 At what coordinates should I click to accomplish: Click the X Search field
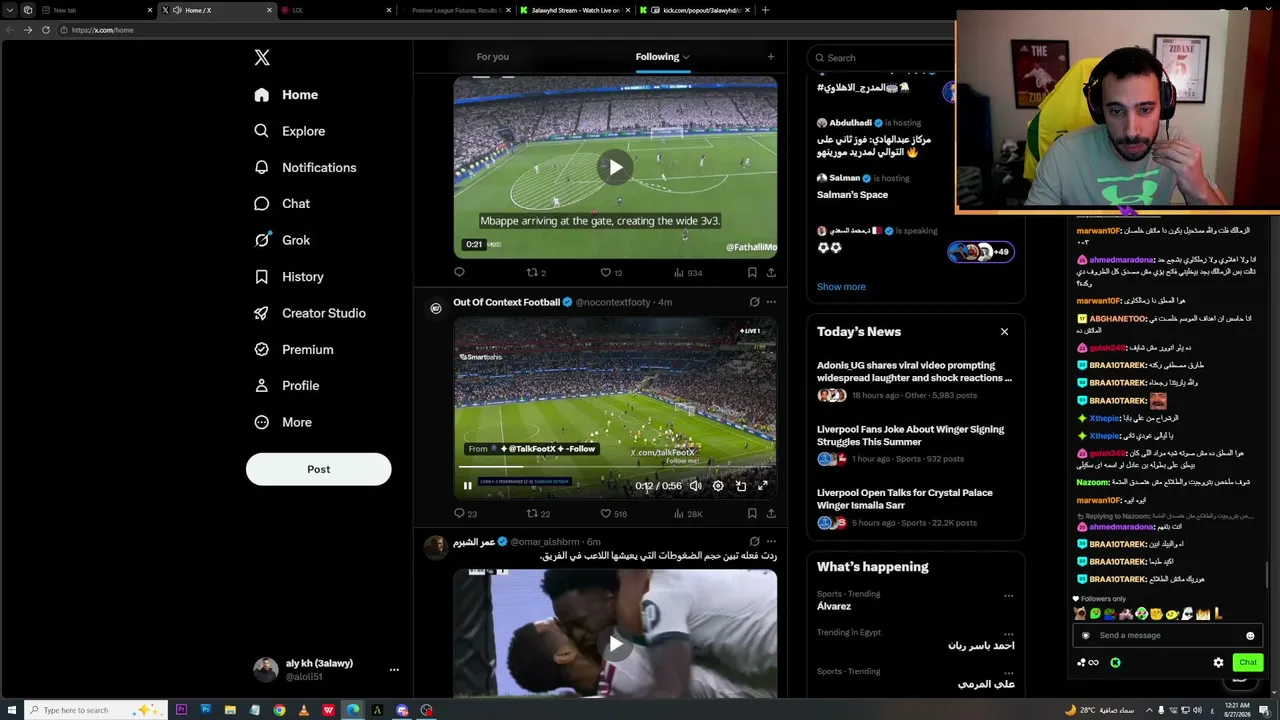[x=880, y=58]
